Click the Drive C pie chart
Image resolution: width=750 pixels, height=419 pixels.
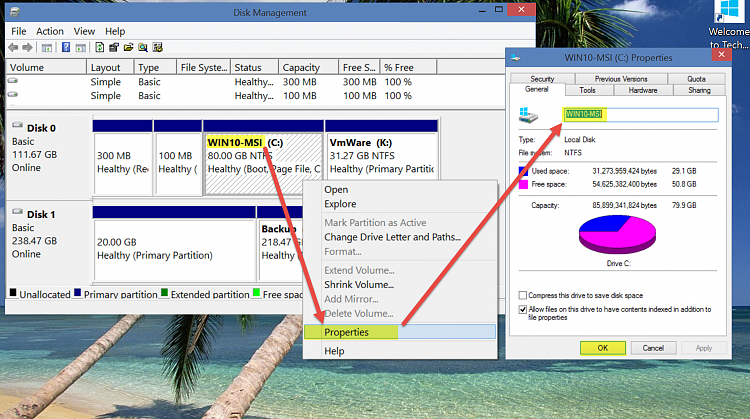[x=617, y=234]
